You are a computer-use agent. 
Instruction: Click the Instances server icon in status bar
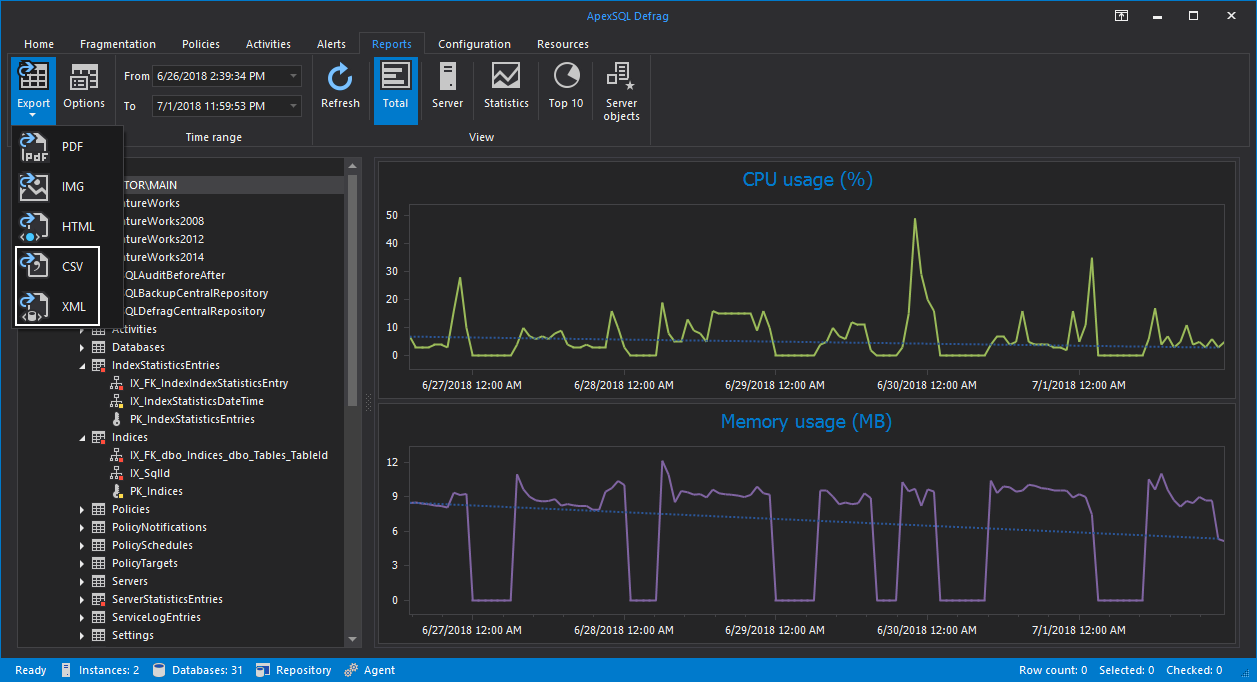66,670
